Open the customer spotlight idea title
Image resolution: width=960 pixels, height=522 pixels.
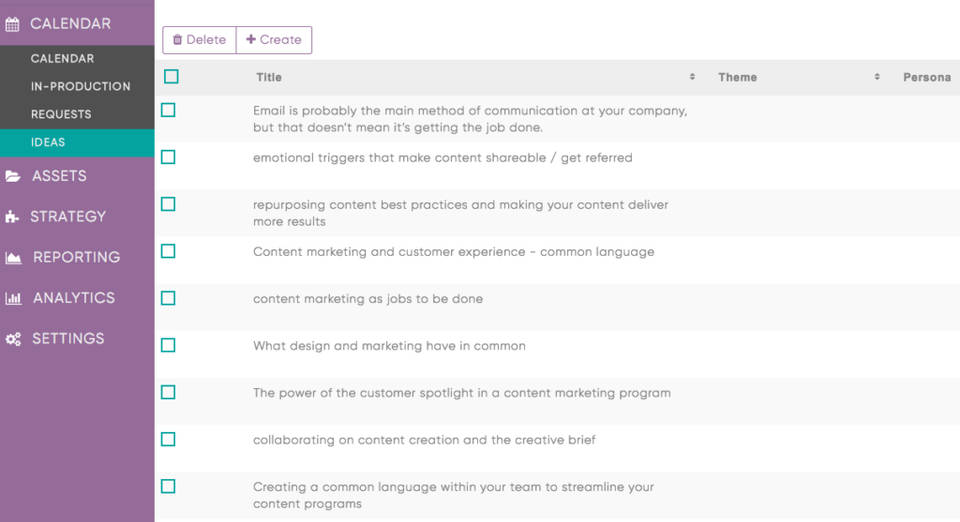pyautogui.click(x=461, y=393)
